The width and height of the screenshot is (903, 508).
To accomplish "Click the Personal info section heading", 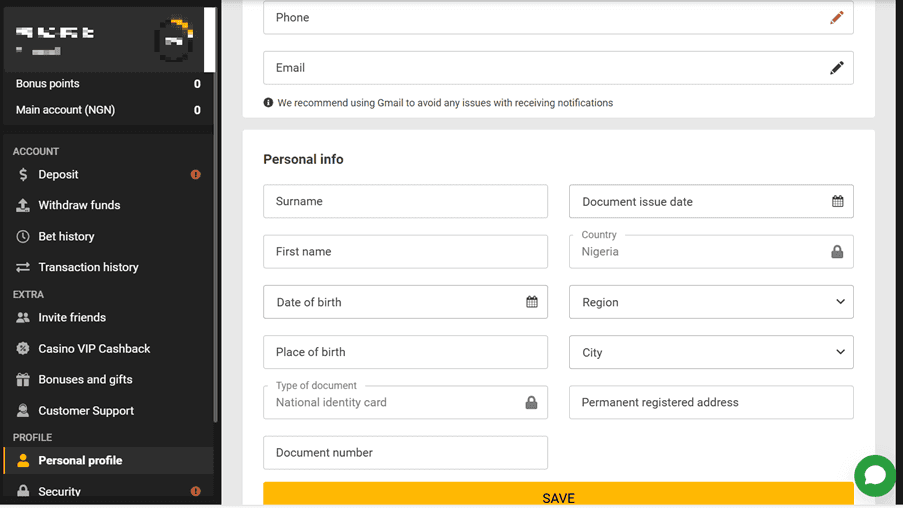I will point(303,160).
